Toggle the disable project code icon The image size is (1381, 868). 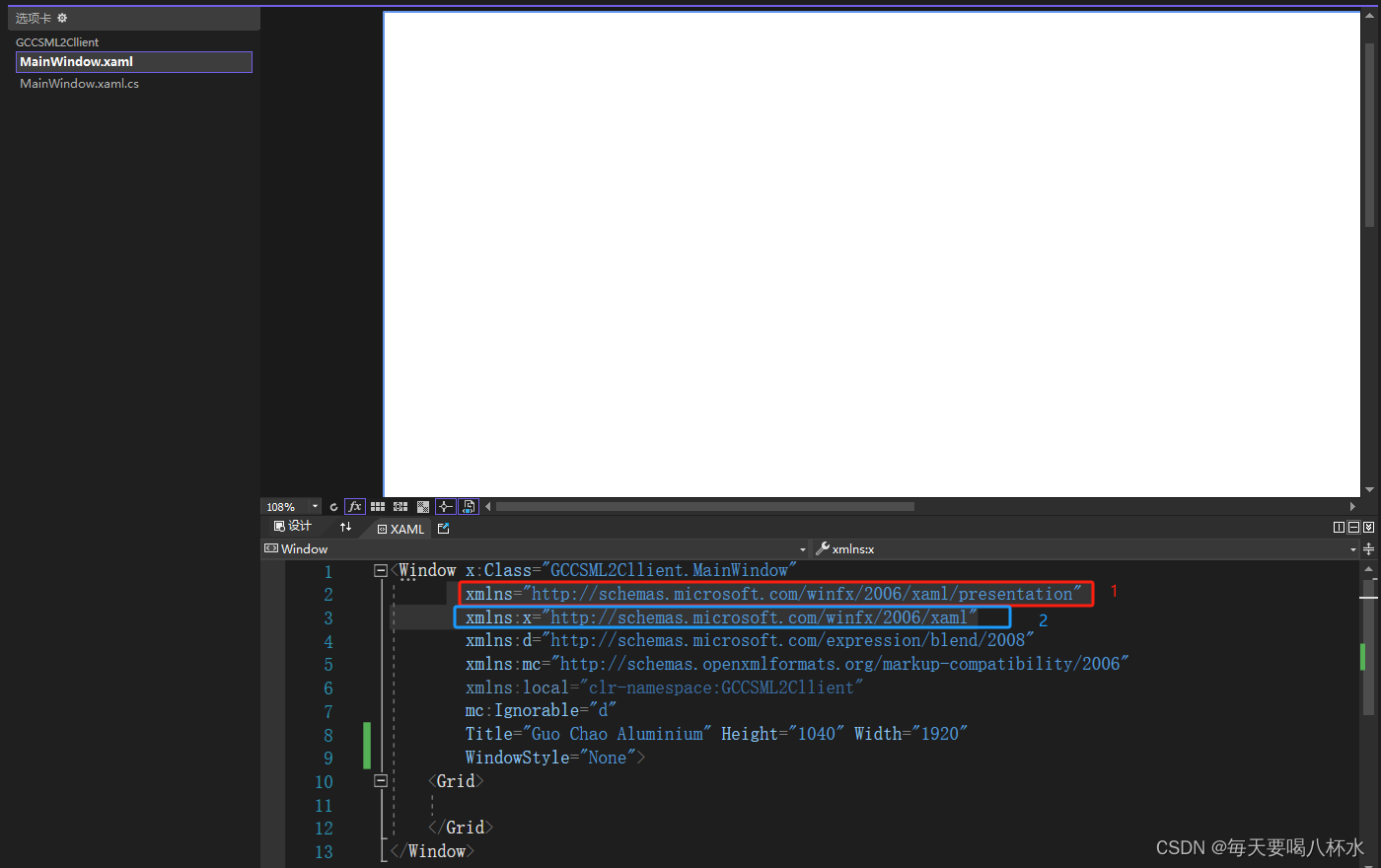click(x=469, y=507)
